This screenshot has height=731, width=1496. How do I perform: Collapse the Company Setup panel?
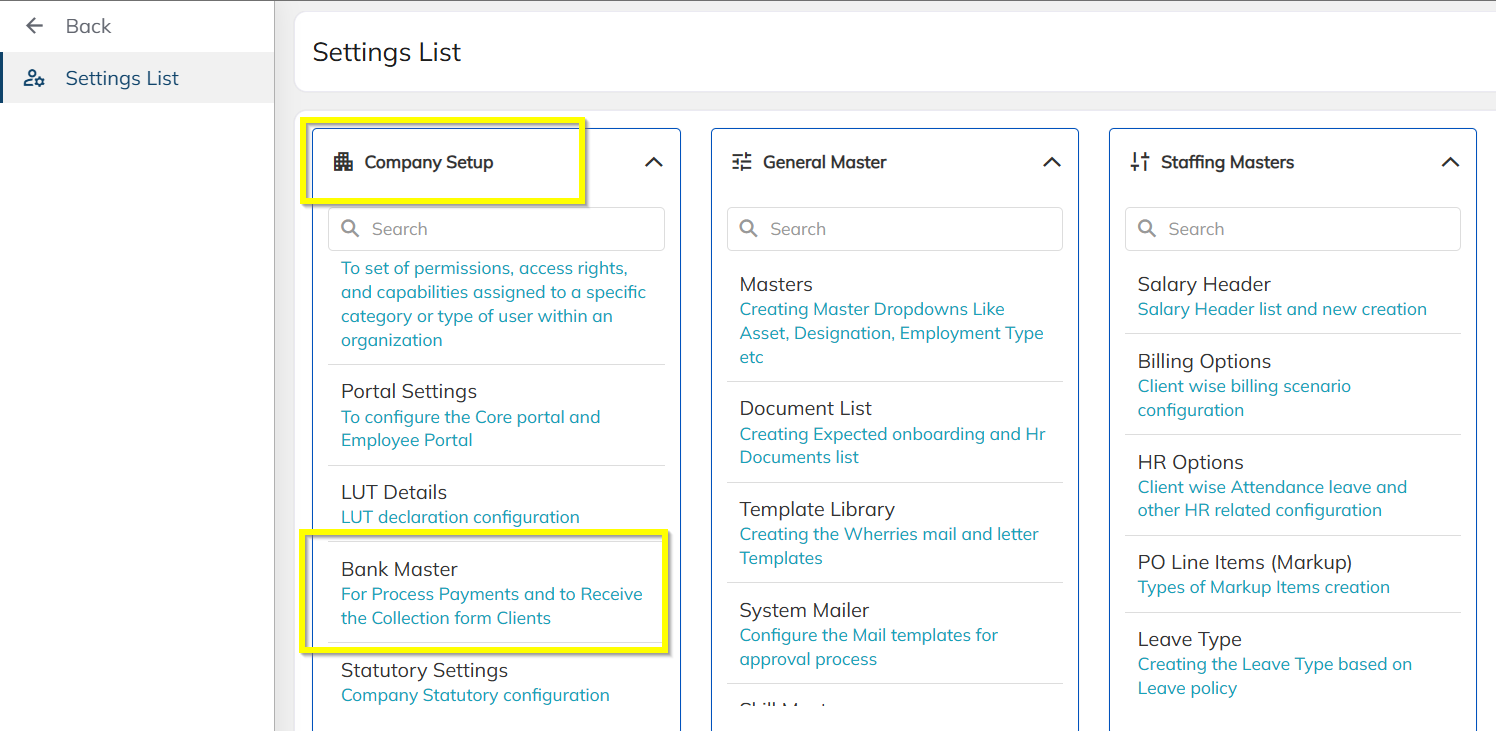(x=653, y=162)
